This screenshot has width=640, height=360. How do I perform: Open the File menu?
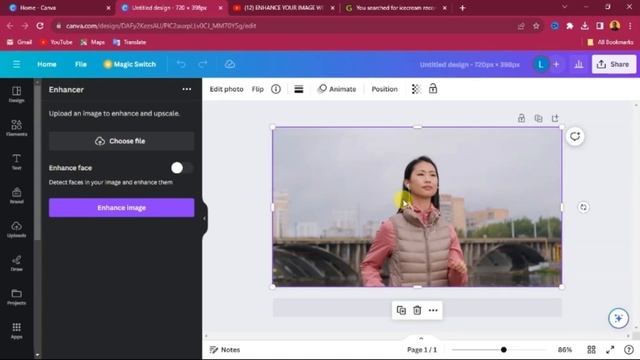tap(81, 64)
